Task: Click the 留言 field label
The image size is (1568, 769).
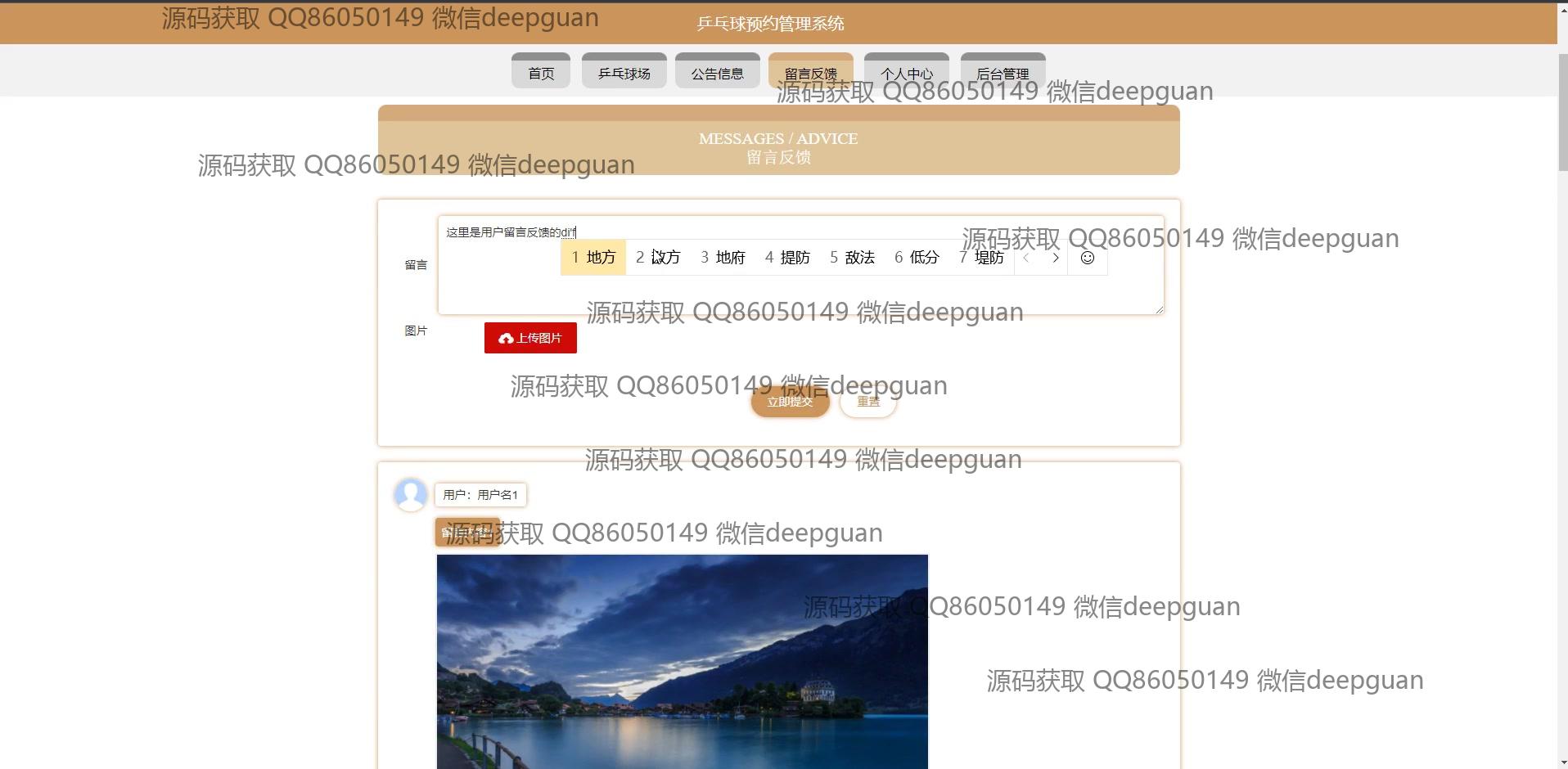Action: tap(416, 265)
